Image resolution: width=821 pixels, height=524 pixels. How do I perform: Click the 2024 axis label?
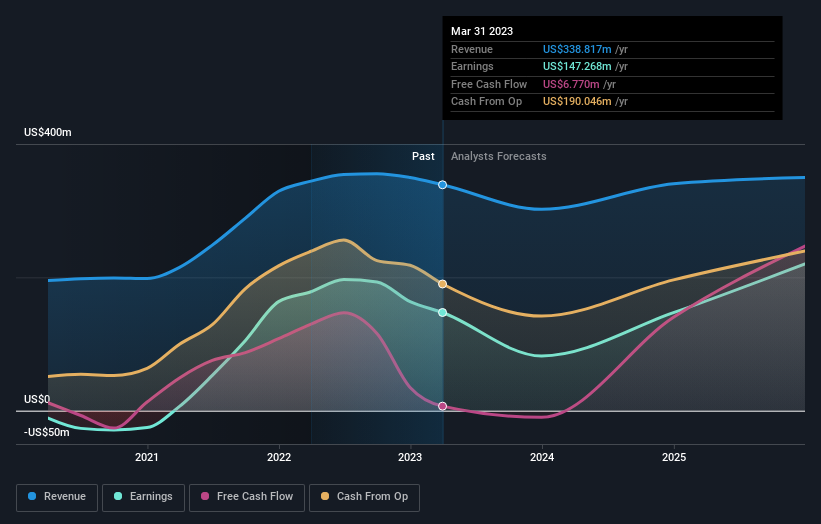(542, 457)
